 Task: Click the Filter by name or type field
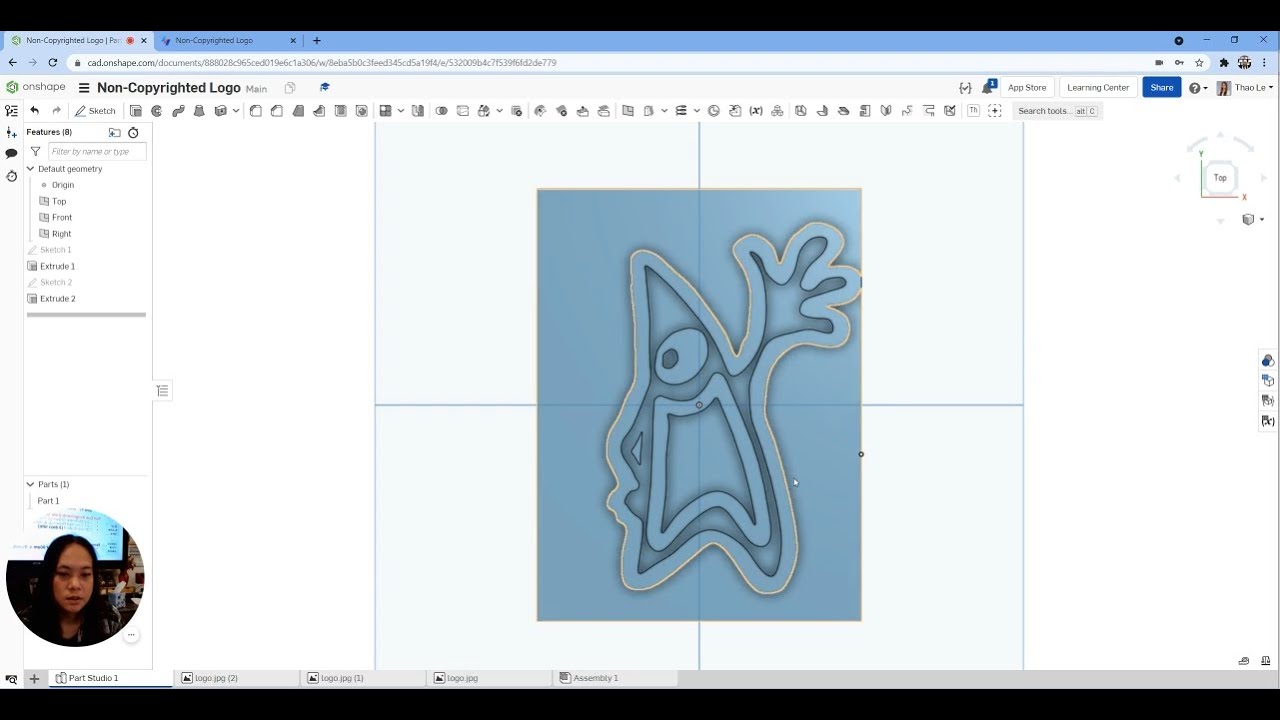tap(97, 151)
